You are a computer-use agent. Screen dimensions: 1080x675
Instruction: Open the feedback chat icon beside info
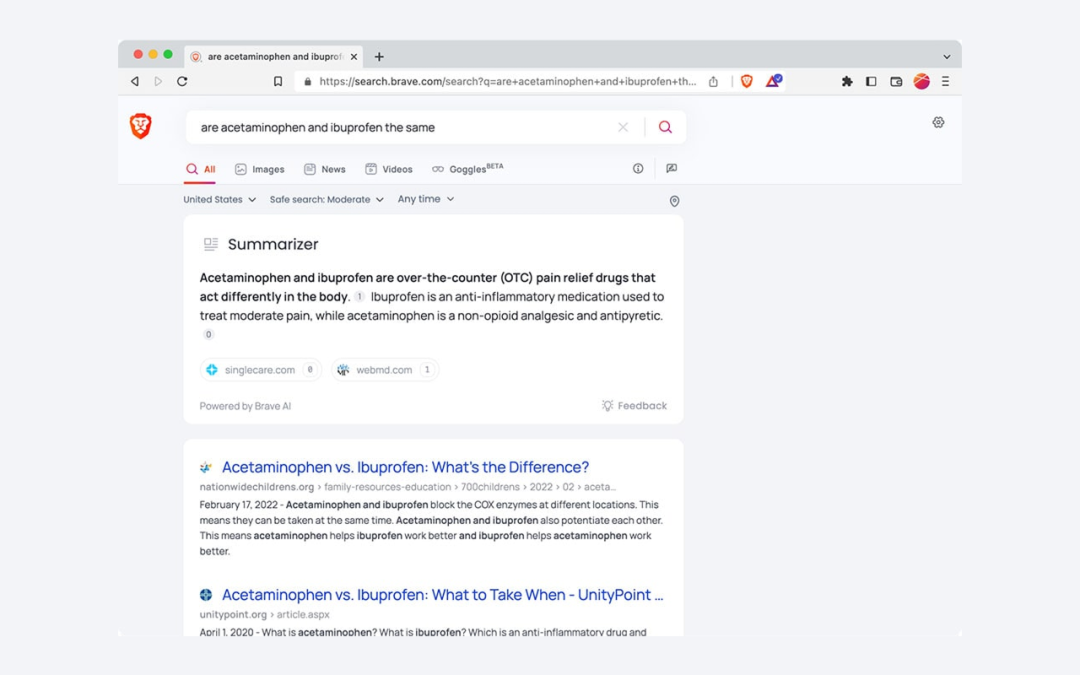pyautogui.click(x=672, y=169)
